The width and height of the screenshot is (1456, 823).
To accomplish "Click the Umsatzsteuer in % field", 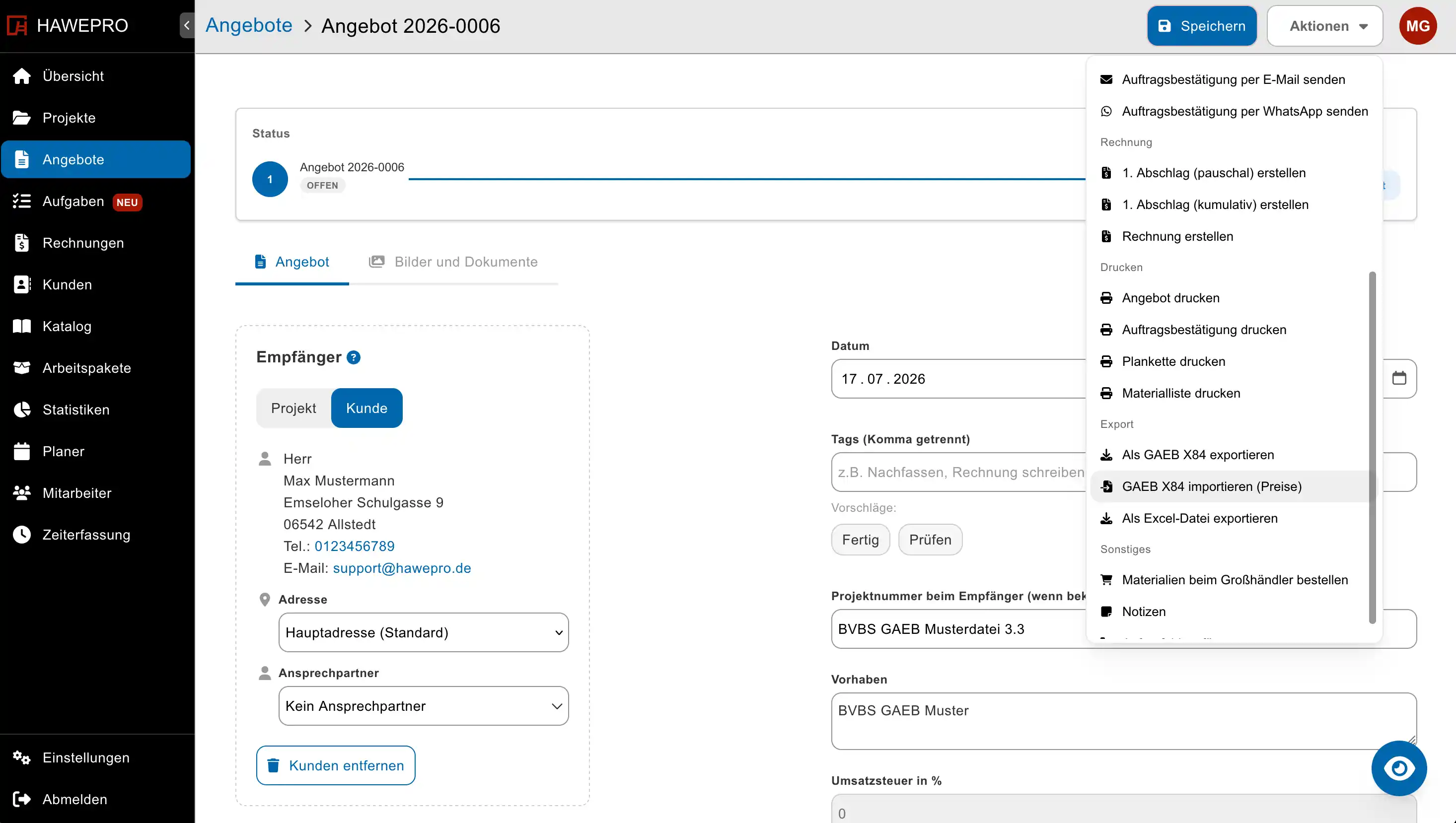I will pyautogui.click(x=1123, y=809).
